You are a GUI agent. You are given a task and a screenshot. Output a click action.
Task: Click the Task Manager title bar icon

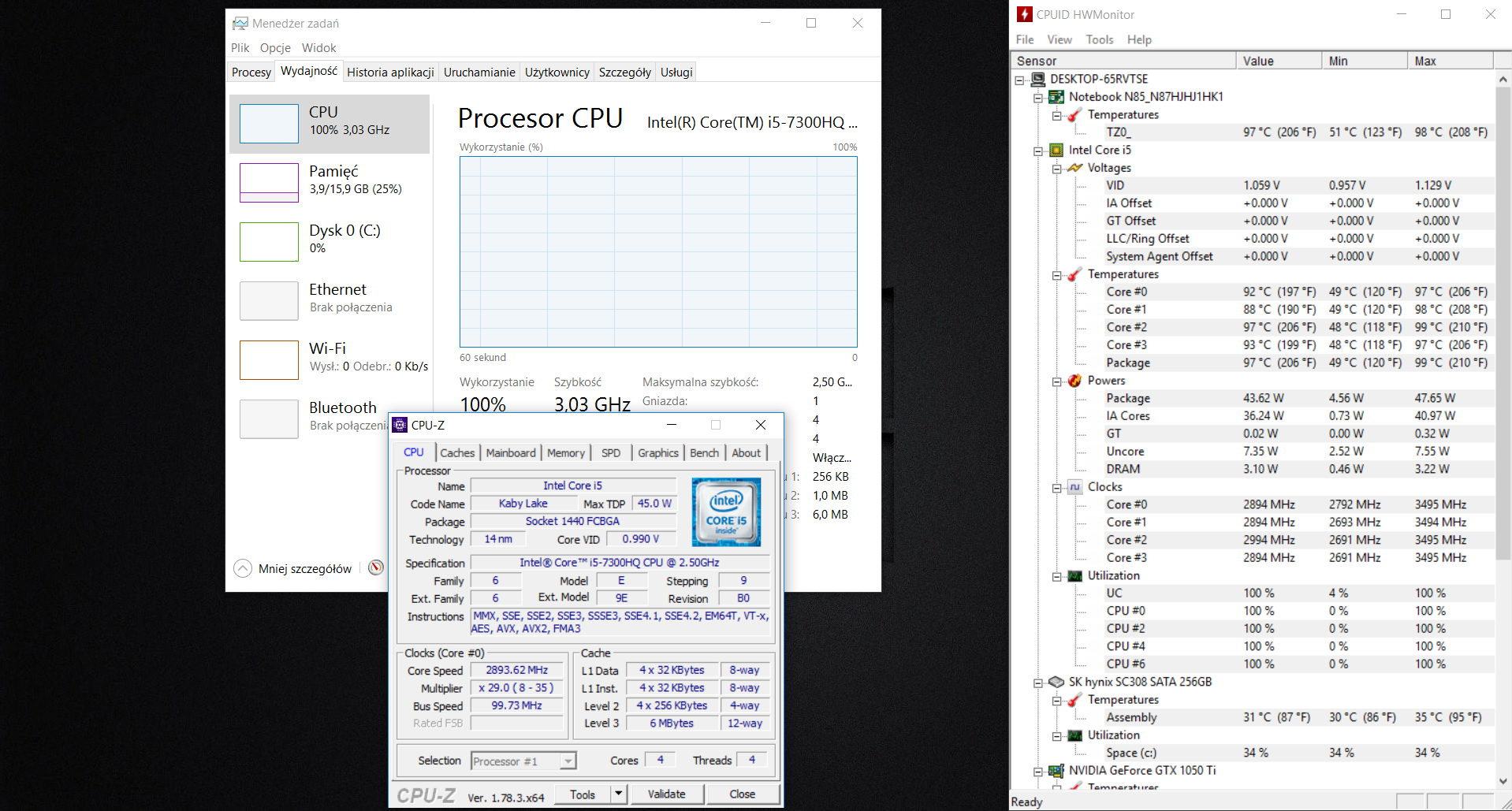(x=240, y=24)
